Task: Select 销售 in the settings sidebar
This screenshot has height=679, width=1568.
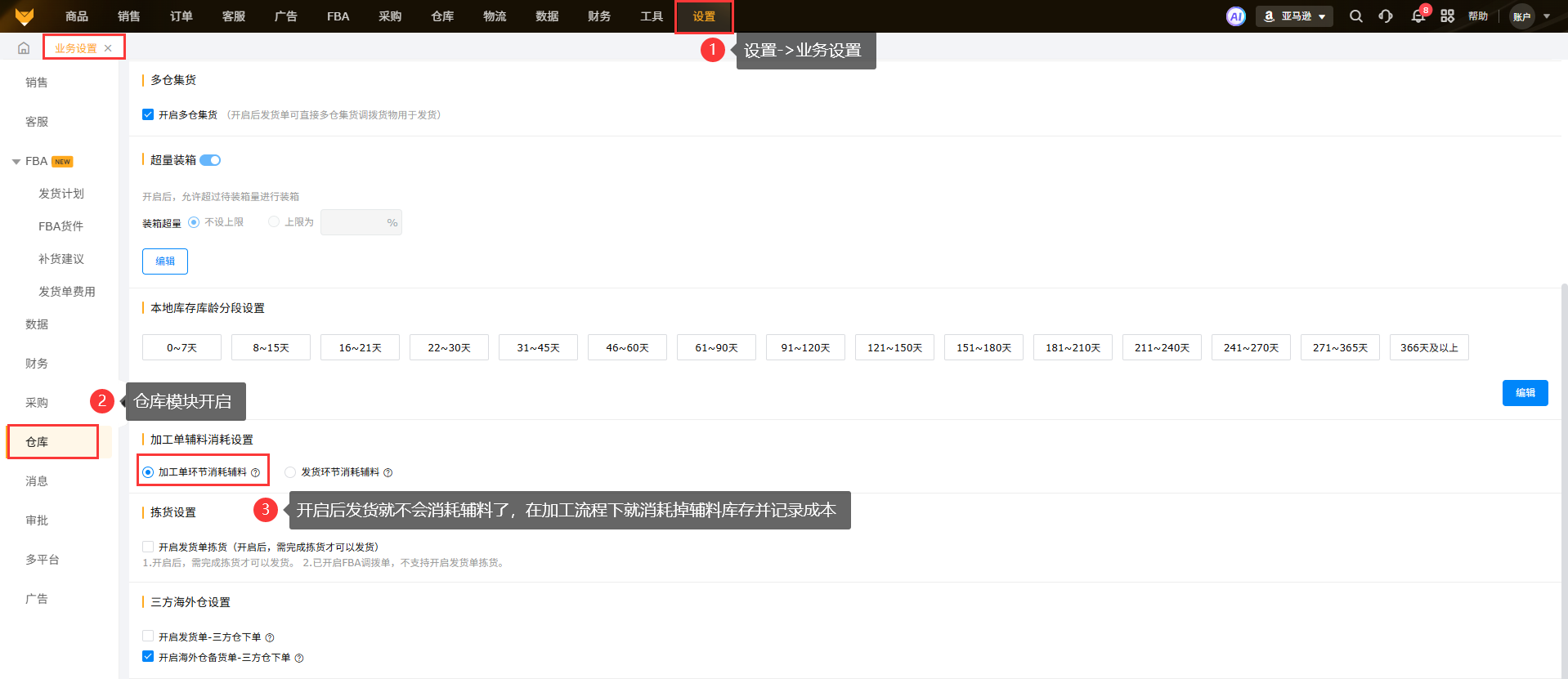Action: click(x=37, y=83)
